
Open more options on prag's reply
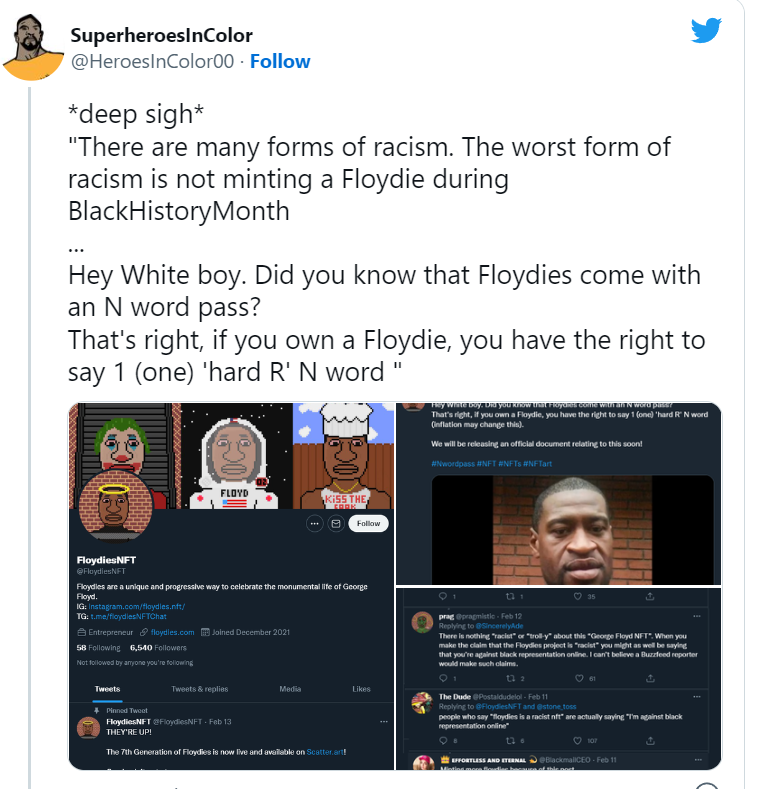697,616
